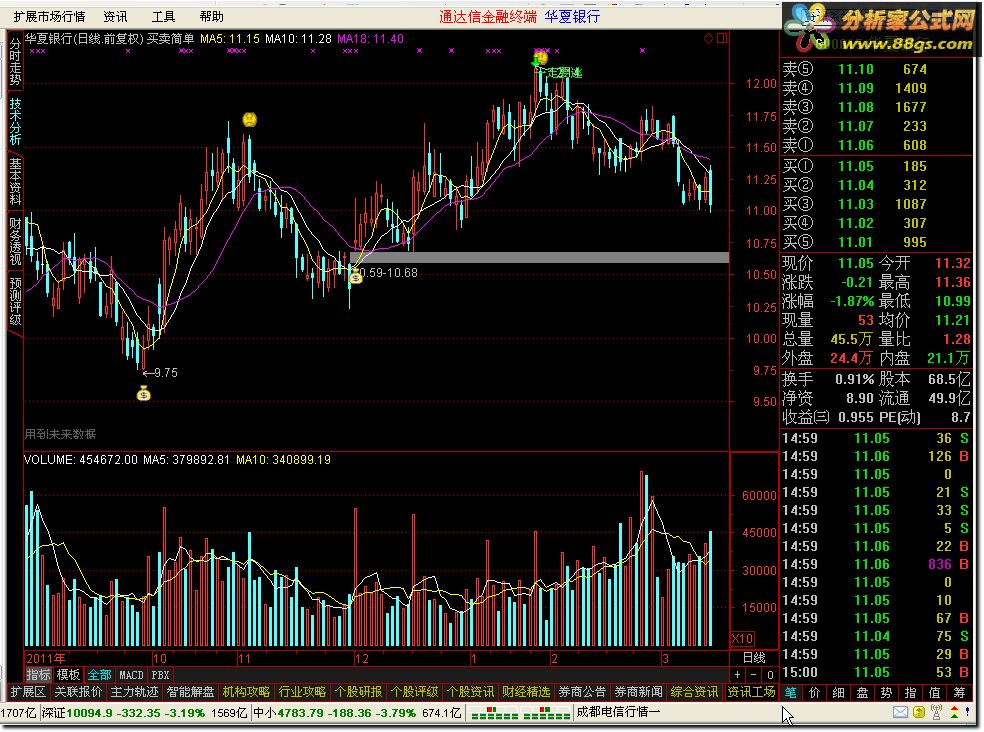Click the sell signal face at the 12.00 peak

[x=540, y=58]
